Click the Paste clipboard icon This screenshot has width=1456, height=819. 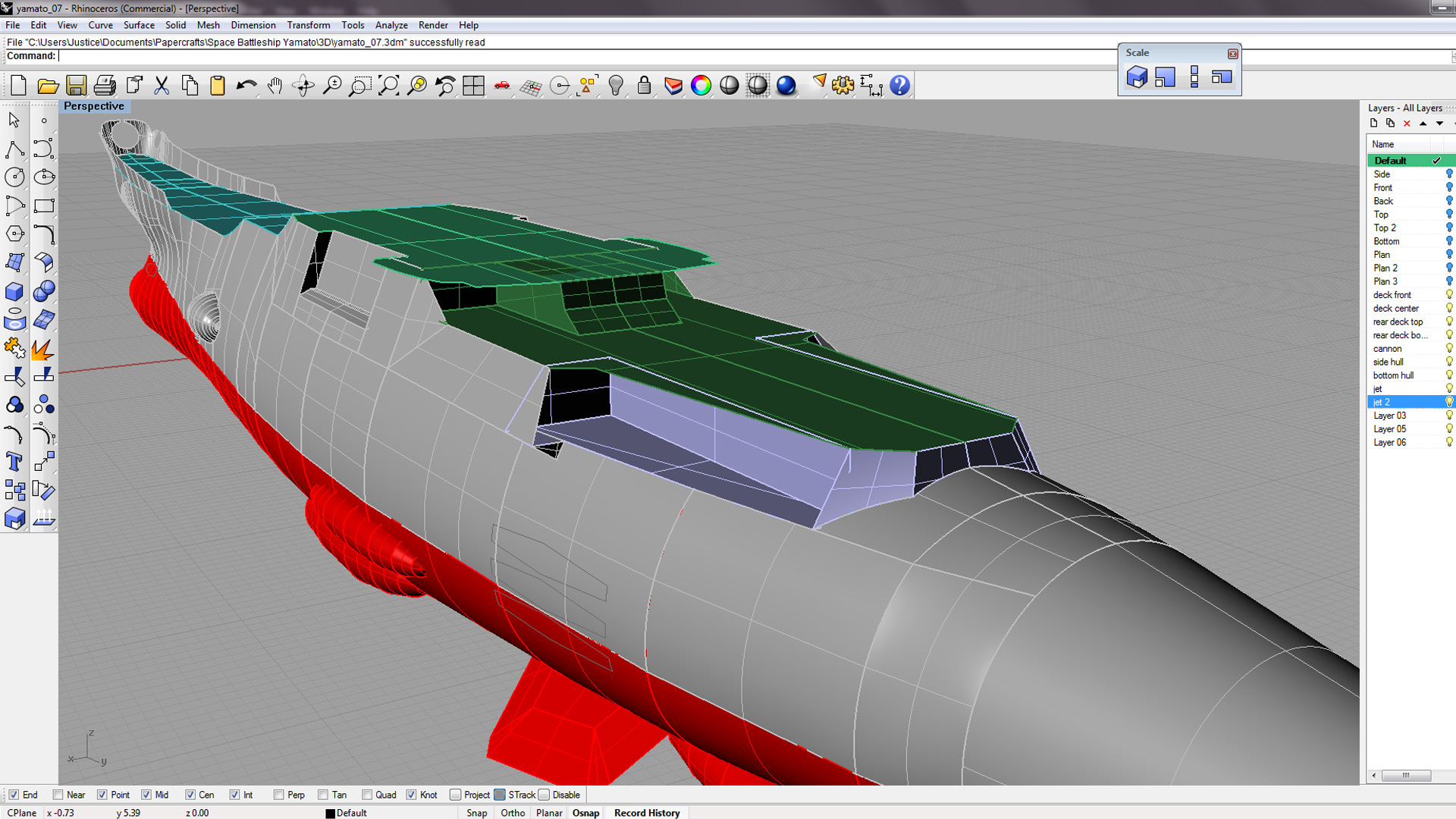click(x=218, y=86)
